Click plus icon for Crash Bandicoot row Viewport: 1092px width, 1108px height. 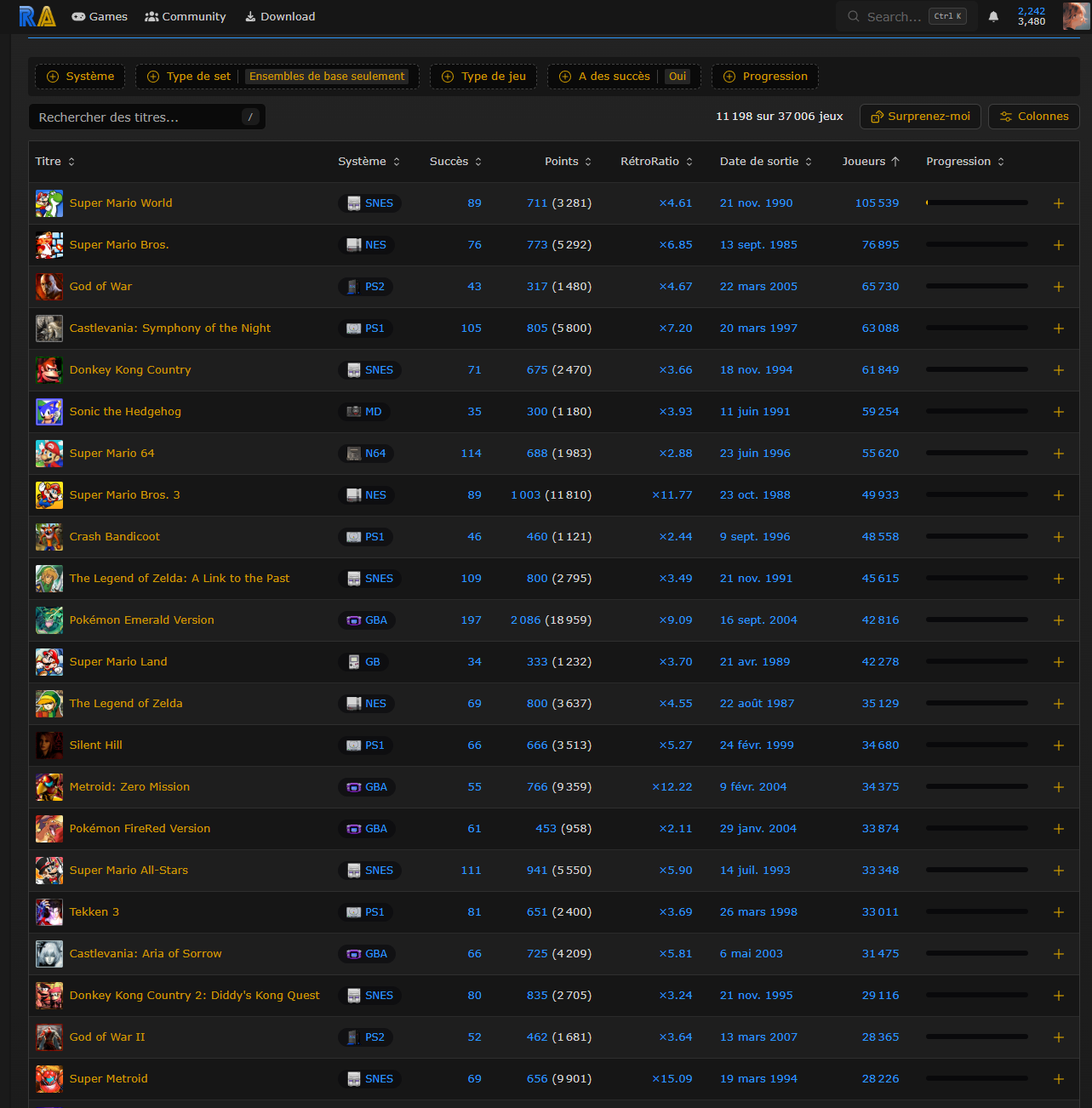tap(1059, 537)
